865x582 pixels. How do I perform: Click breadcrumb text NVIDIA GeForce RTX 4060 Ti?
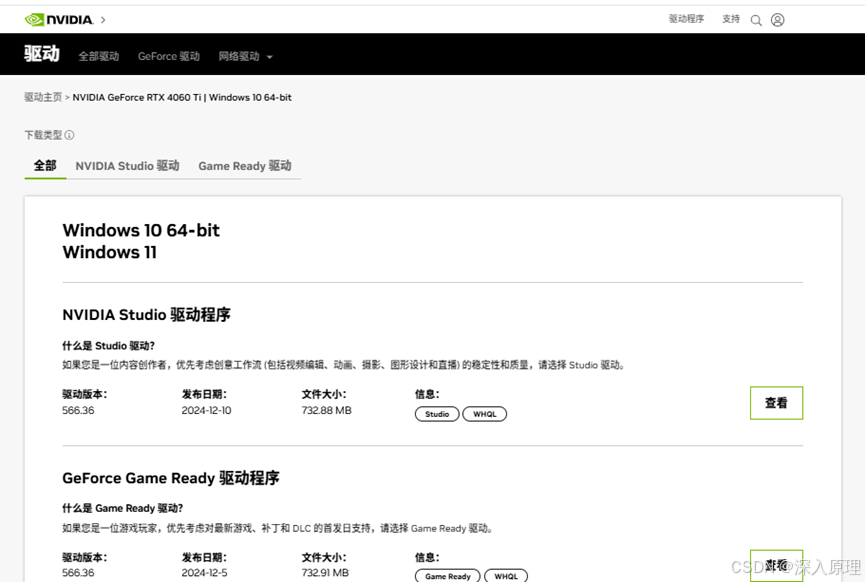pos(137,97)
